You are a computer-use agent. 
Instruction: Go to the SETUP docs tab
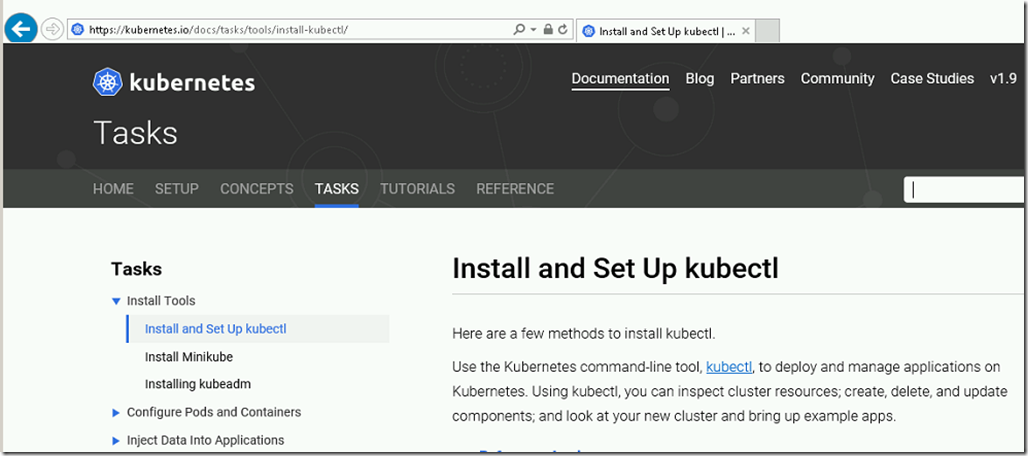pos(176,189)
